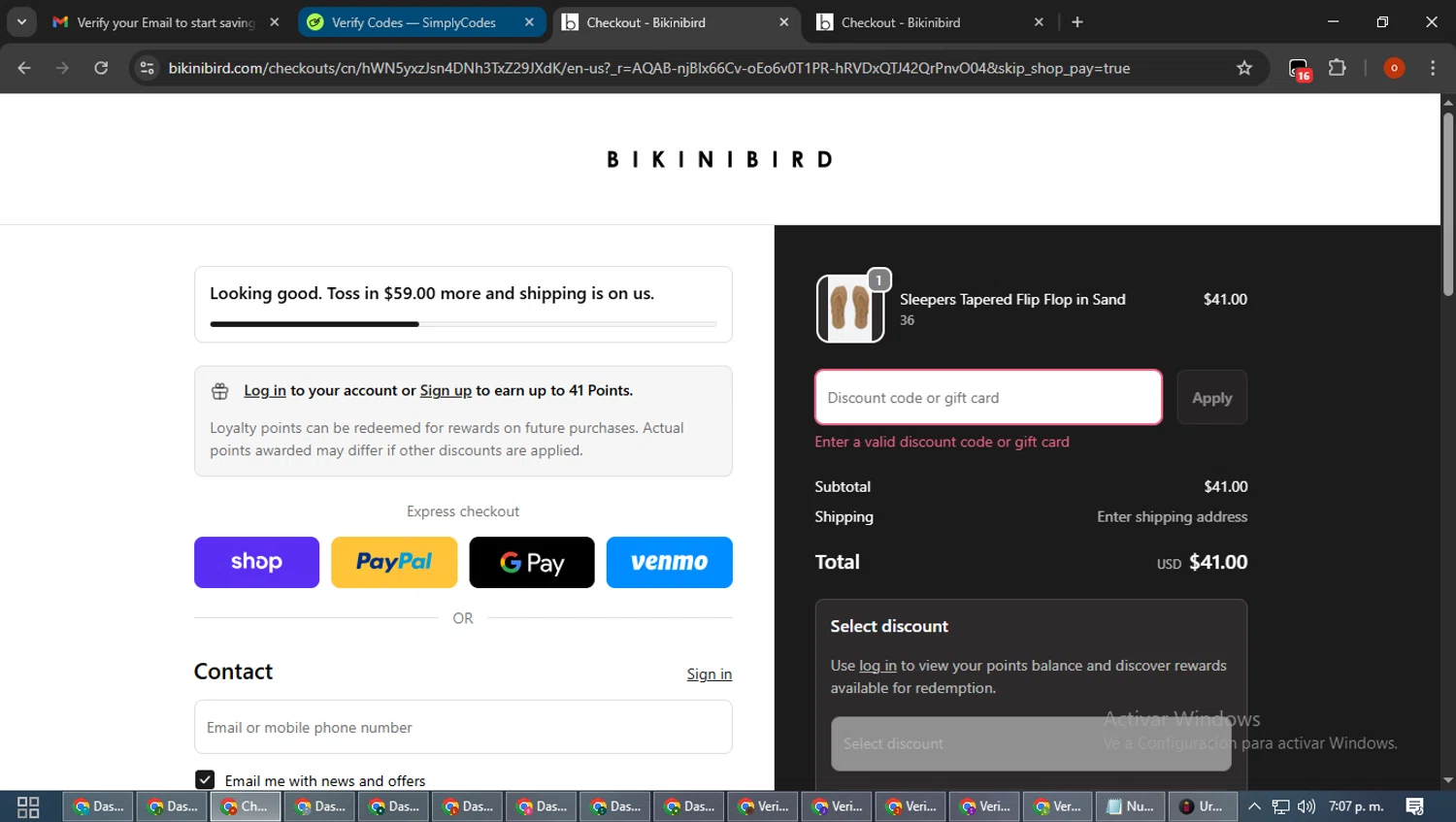The height and width of the screenshot is (822, 1456).
Task: Click the gift icon beside Log in
Action: coord(220,391)
